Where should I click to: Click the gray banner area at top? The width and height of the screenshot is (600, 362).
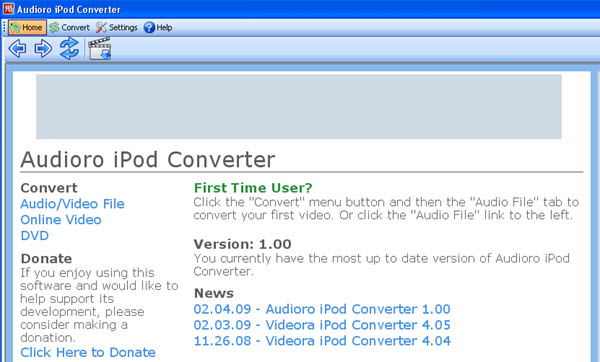[299, 106]
